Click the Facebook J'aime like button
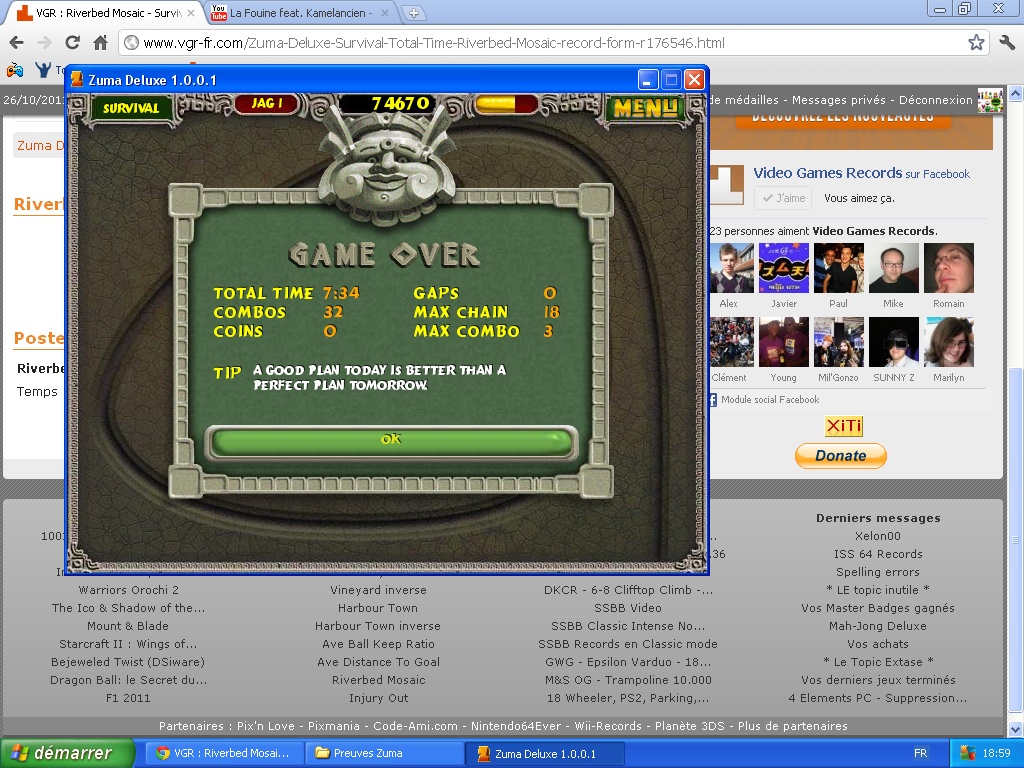Screen dimensions: 1024x768 (x=782, y=198)
